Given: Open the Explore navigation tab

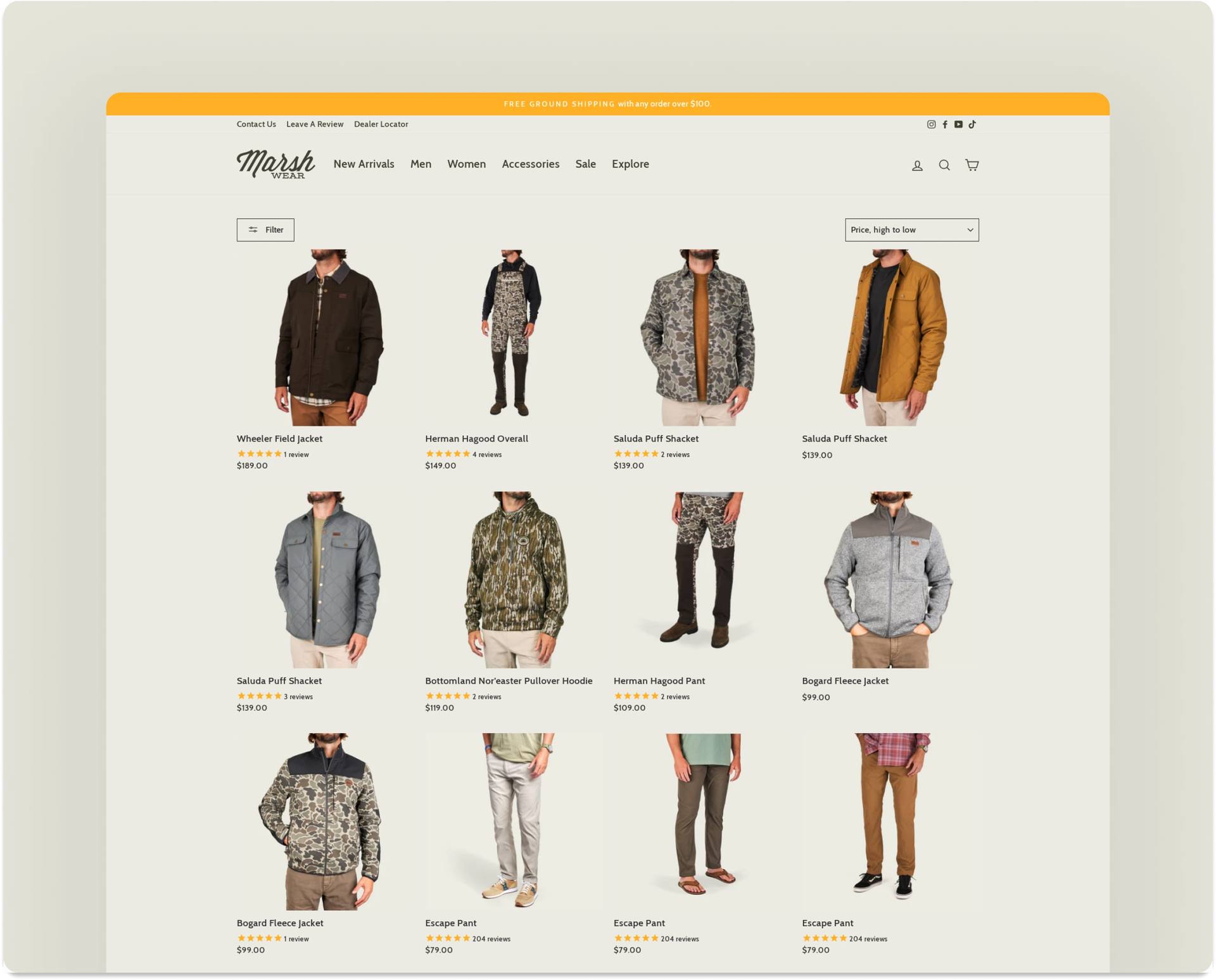Looking at the screenshot, I should (x=630, y=164).
